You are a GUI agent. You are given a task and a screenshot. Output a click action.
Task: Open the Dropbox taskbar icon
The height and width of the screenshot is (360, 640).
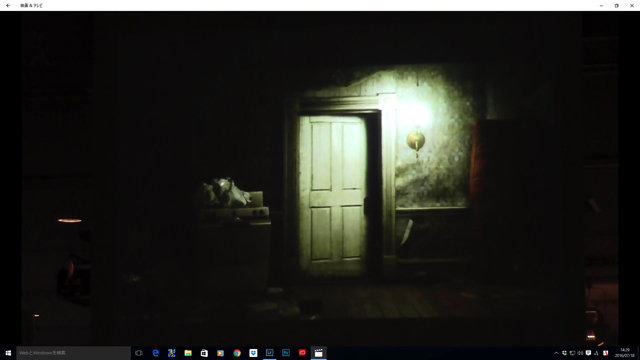253,353
